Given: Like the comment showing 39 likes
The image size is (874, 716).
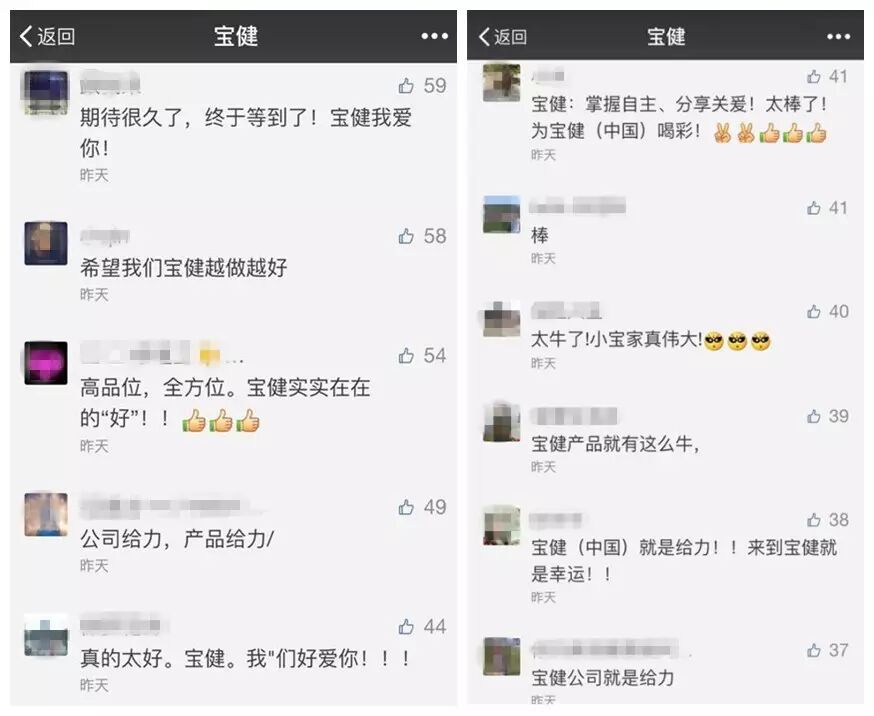Looking at the screenshot, I should point(814,416).
